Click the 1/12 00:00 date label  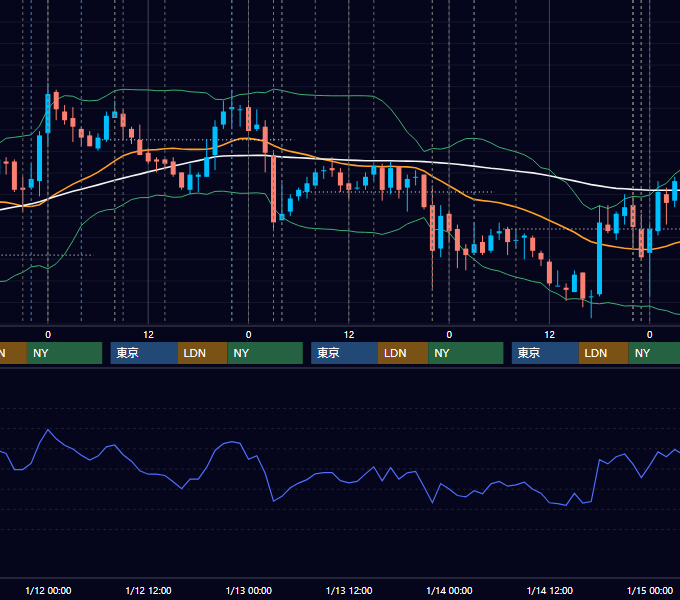coord(48,590)
